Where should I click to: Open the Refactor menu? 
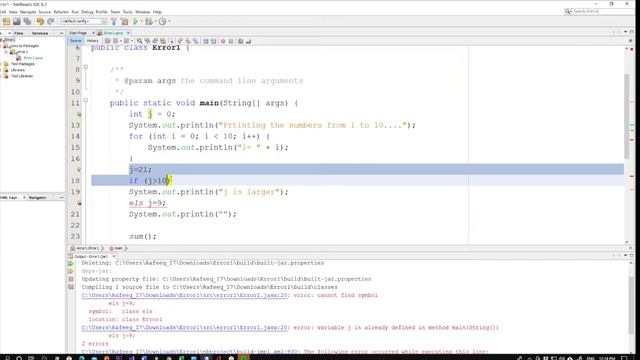[61, 12]
